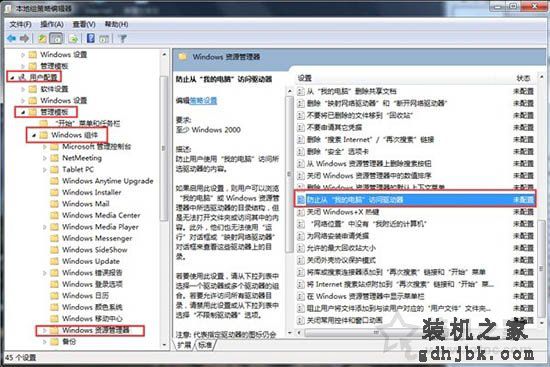Viewport: 550px width, 367px height.
Task: Click the folder icon of Windows Update
Action: (x=54, y=261)
